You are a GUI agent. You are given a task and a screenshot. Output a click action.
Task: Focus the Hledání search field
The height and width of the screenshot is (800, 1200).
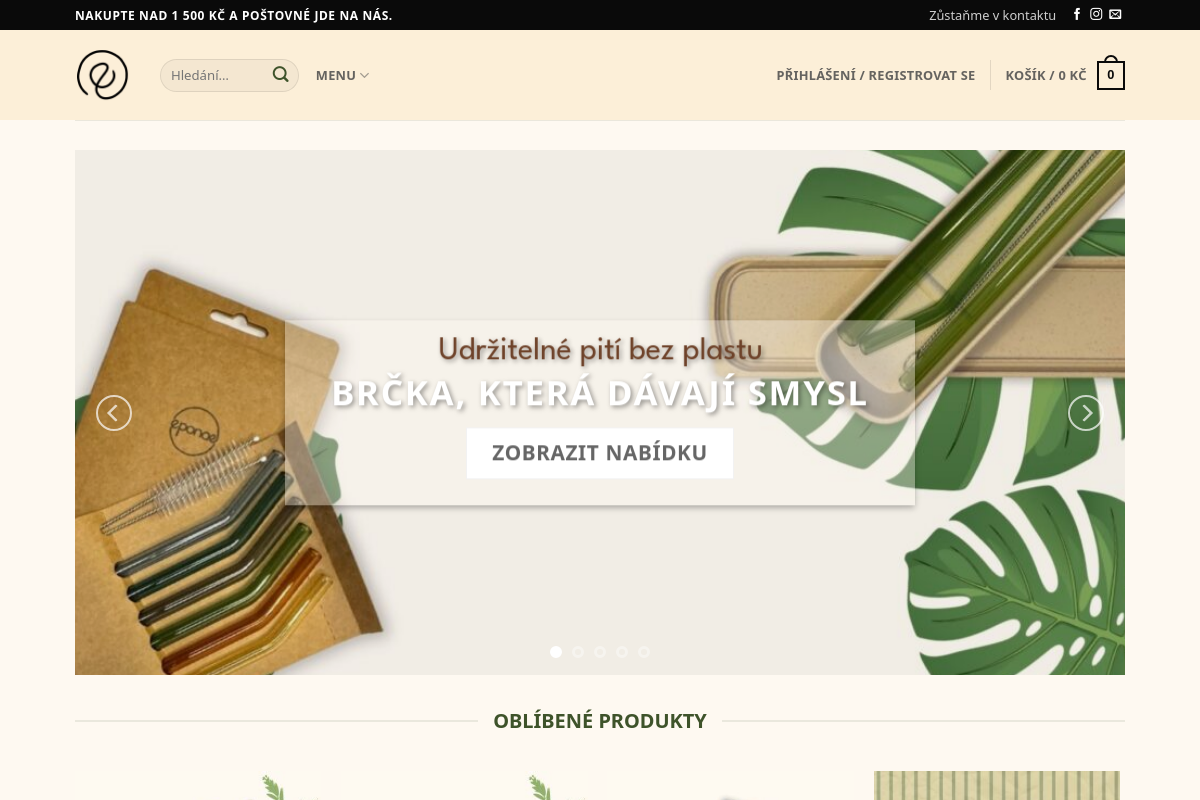[229, 75]
